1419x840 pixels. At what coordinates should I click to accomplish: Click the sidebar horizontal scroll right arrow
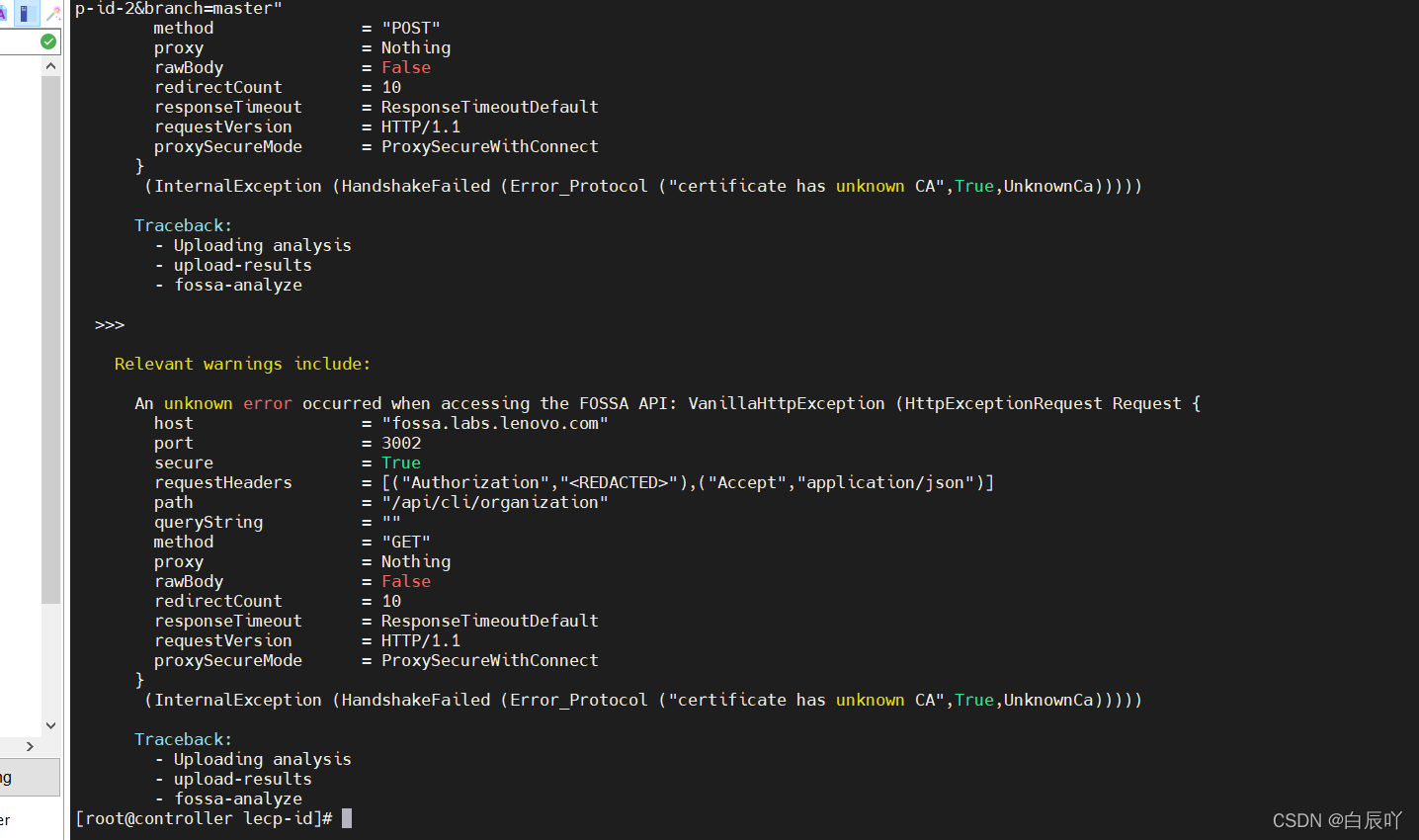(x=30, y=746)
